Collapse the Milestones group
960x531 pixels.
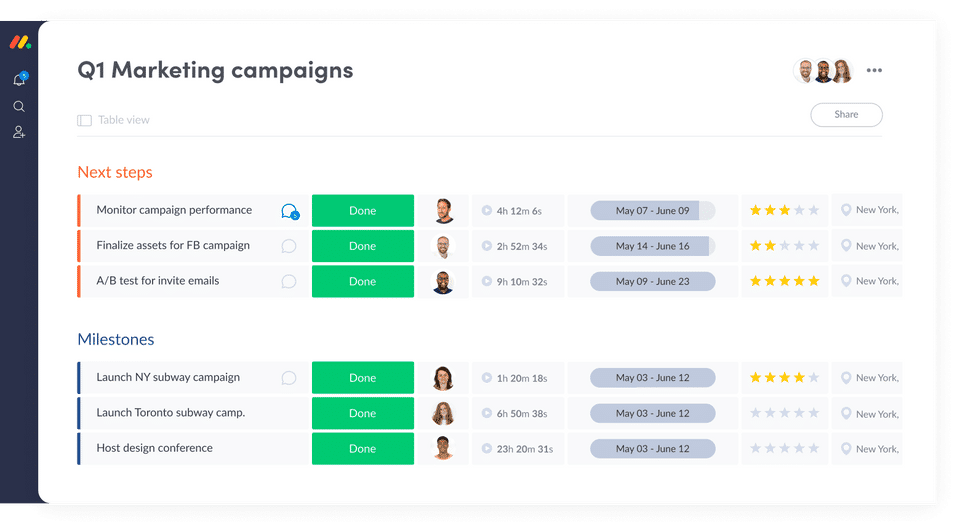click(116, 340)
